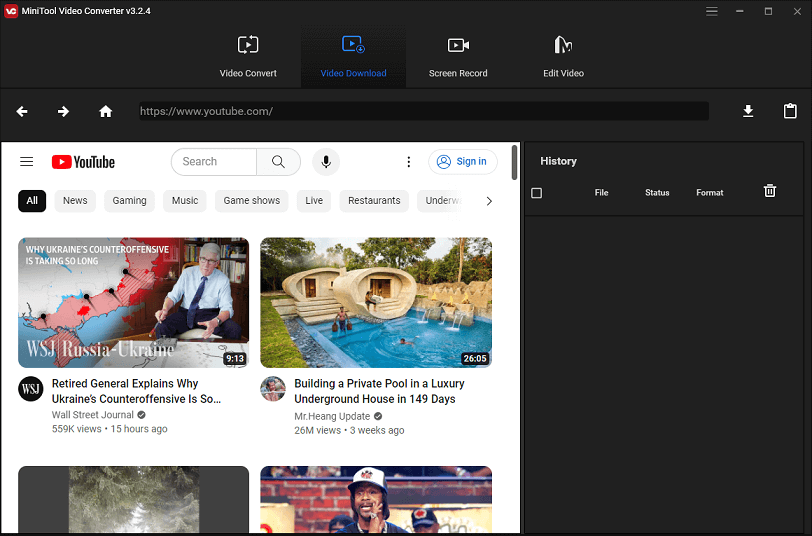Select the Live filter chip
This screenshot has width=812, height=536.
point(314,201)
